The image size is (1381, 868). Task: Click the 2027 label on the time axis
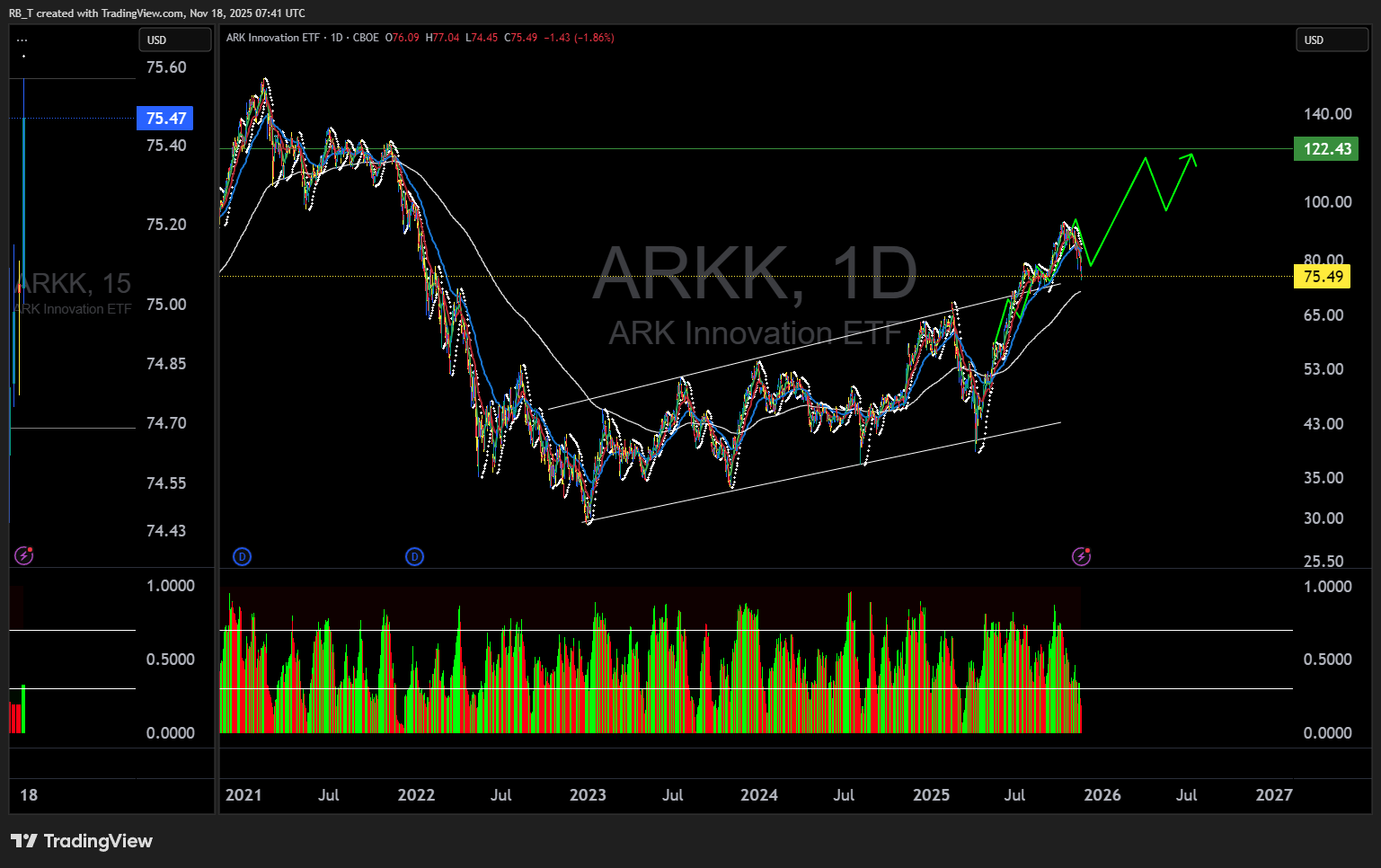tap(1274, 795)
